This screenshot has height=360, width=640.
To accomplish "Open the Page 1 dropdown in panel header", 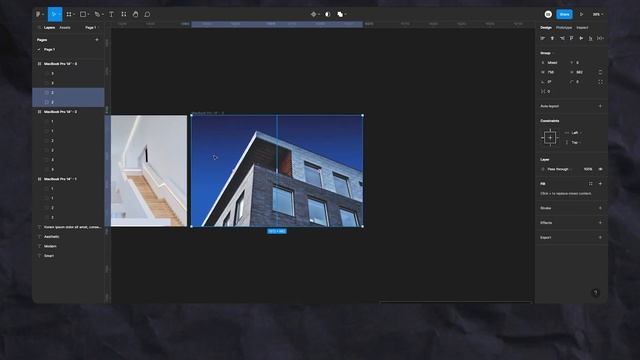I will pos(91,28).
